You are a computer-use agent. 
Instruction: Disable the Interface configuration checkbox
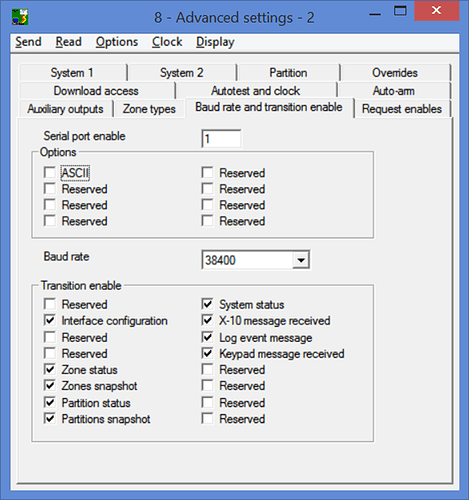coord(50,321)
